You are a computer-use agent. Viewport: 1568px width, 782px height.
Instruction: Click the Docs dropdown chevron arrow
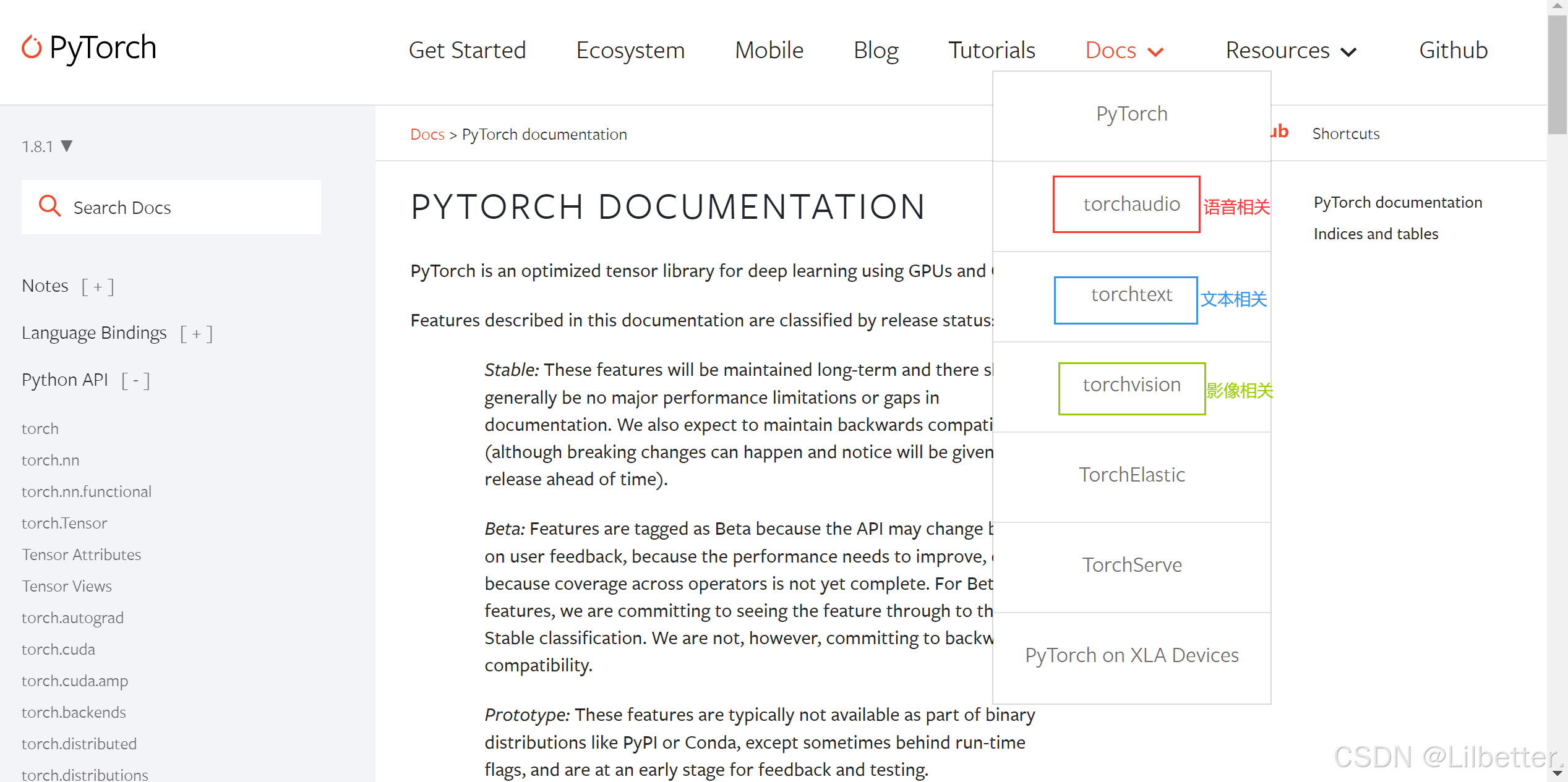pyautogui.click(x=1155, y=52)
